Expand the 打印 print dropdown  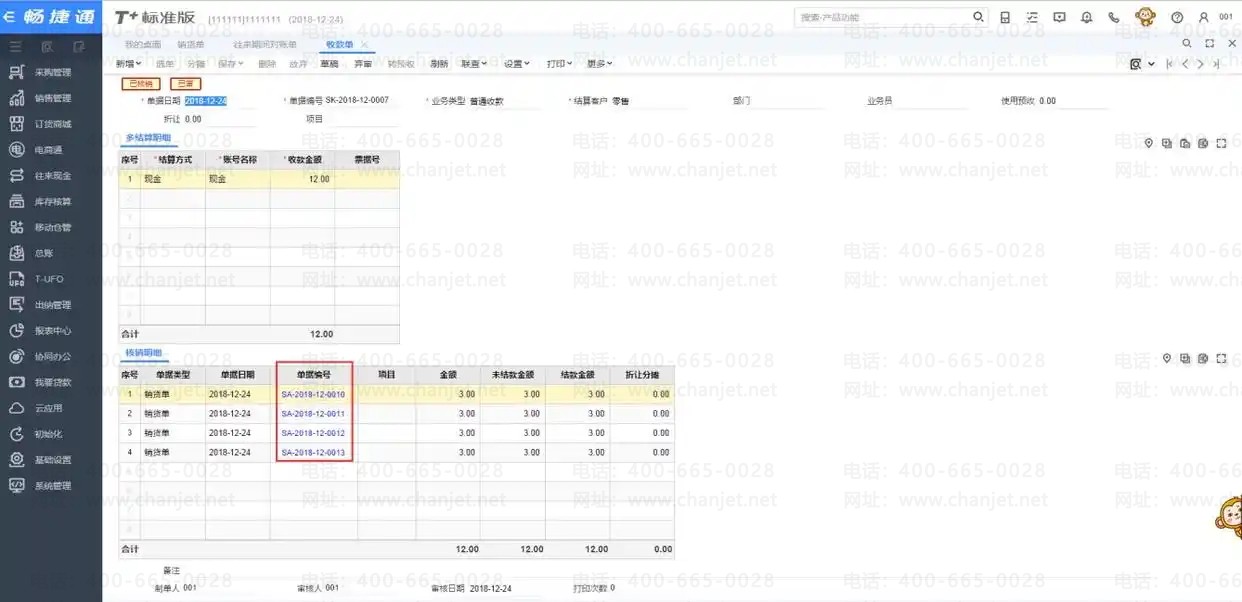559,64
